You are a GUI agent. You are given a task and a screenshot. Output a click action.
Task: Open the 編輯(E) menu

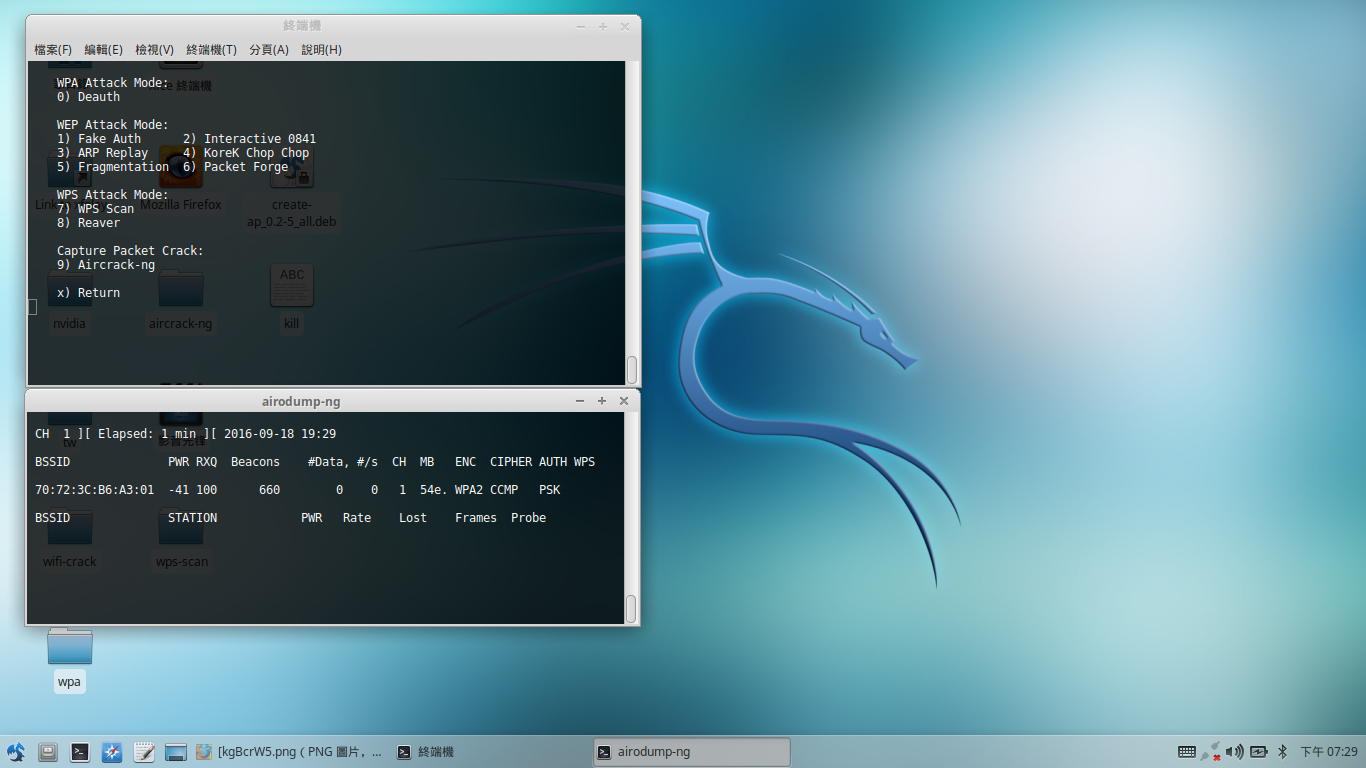click(104, 50)
